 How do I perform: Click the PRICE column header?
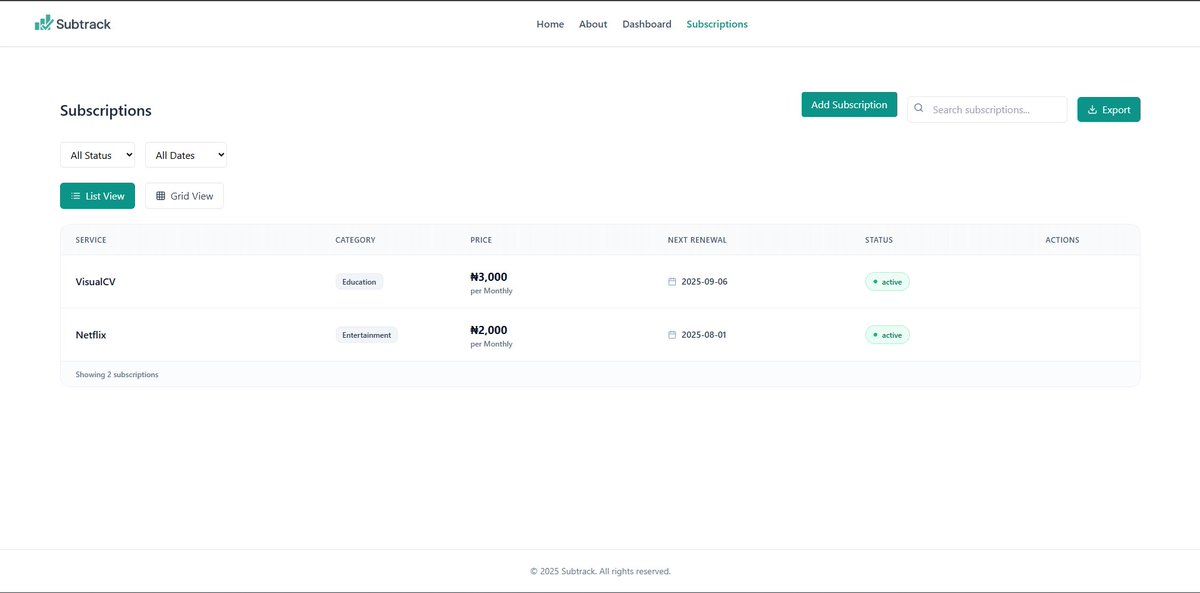coord(481,240)
